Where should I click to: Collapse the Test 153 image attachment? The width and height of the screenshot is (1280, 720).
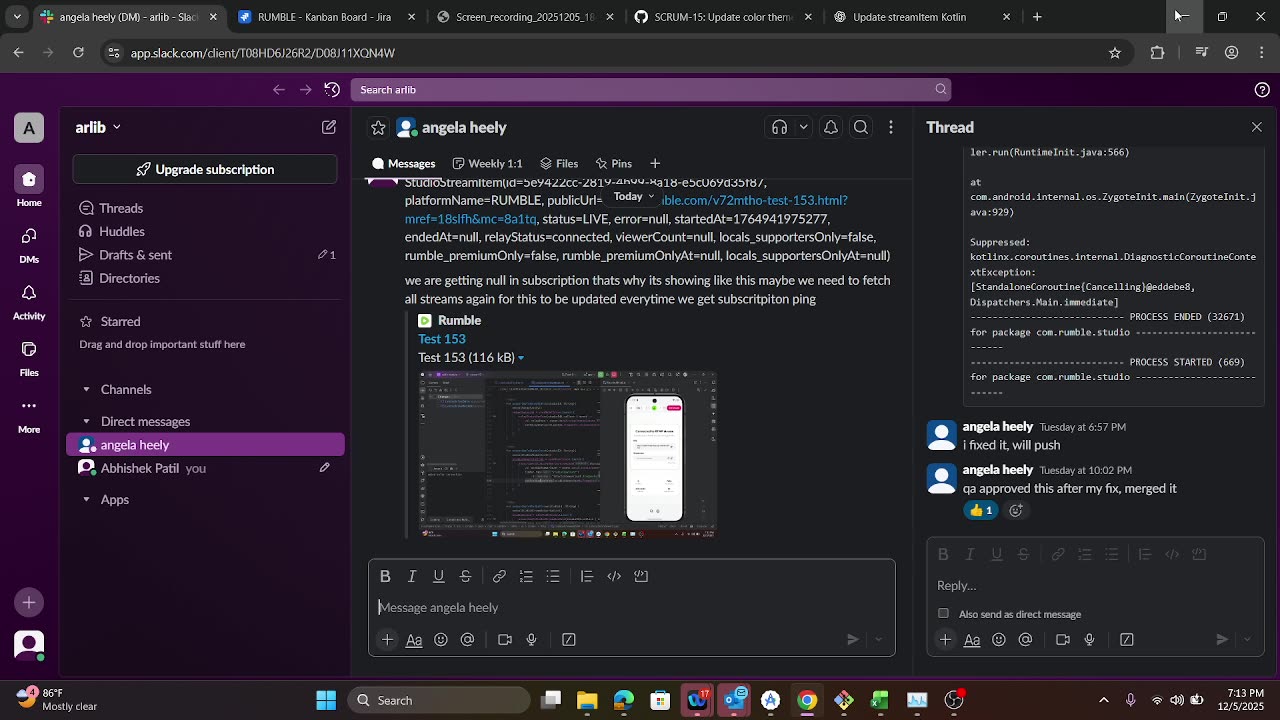(521, 358)
